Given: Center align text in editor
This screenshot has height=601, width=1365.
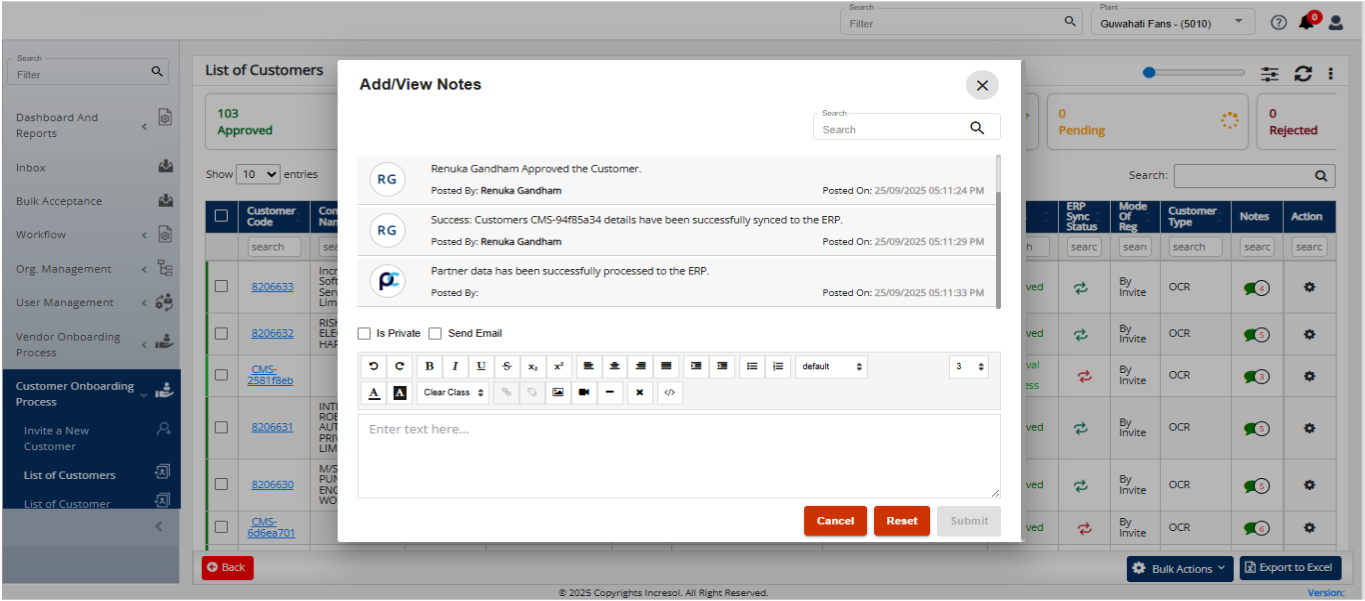Looking at the screenshot, I should (615, 367).
